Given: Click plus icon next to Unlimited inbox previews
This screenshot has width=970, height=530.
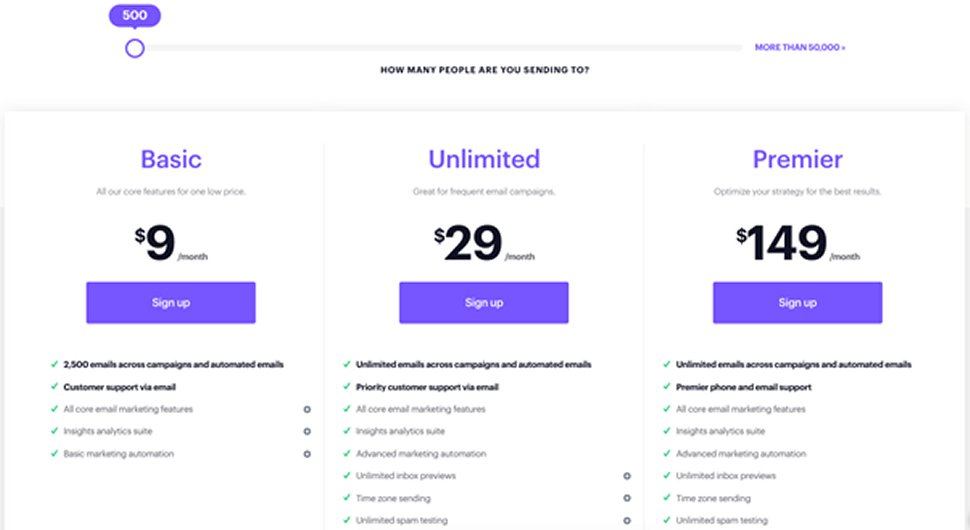Looking at the screenshot, I should click(x=627, y=476).
